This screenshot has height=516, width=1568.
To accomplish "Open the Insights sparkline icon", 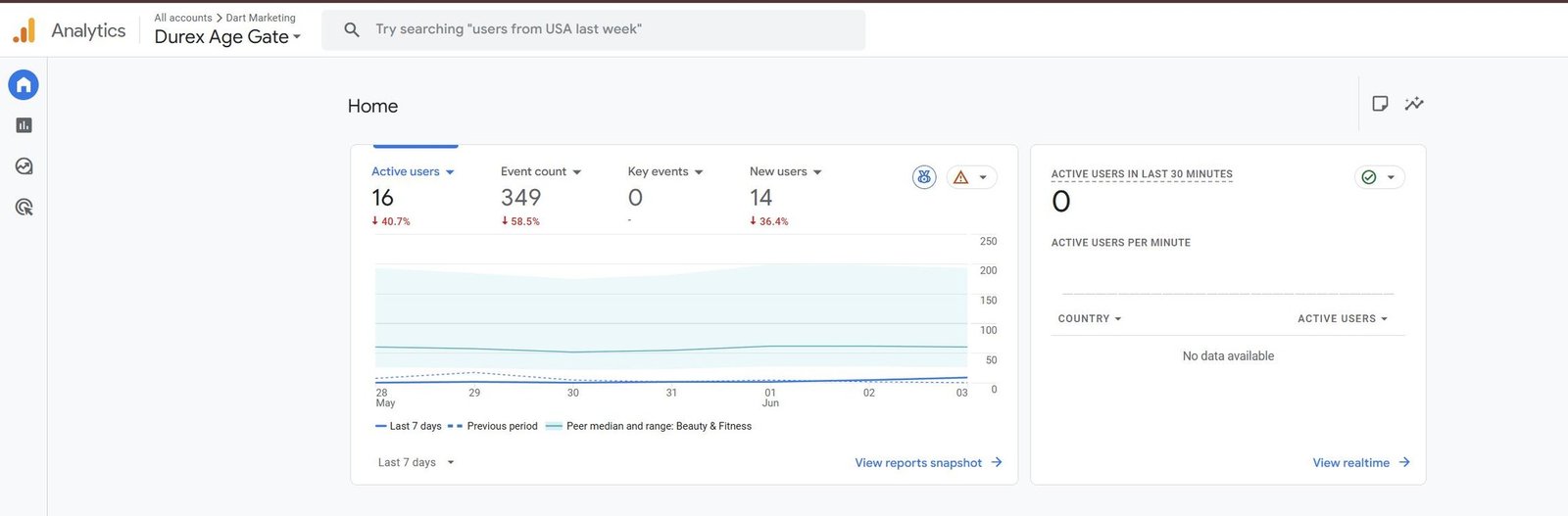I will [x=1414, y=104].
